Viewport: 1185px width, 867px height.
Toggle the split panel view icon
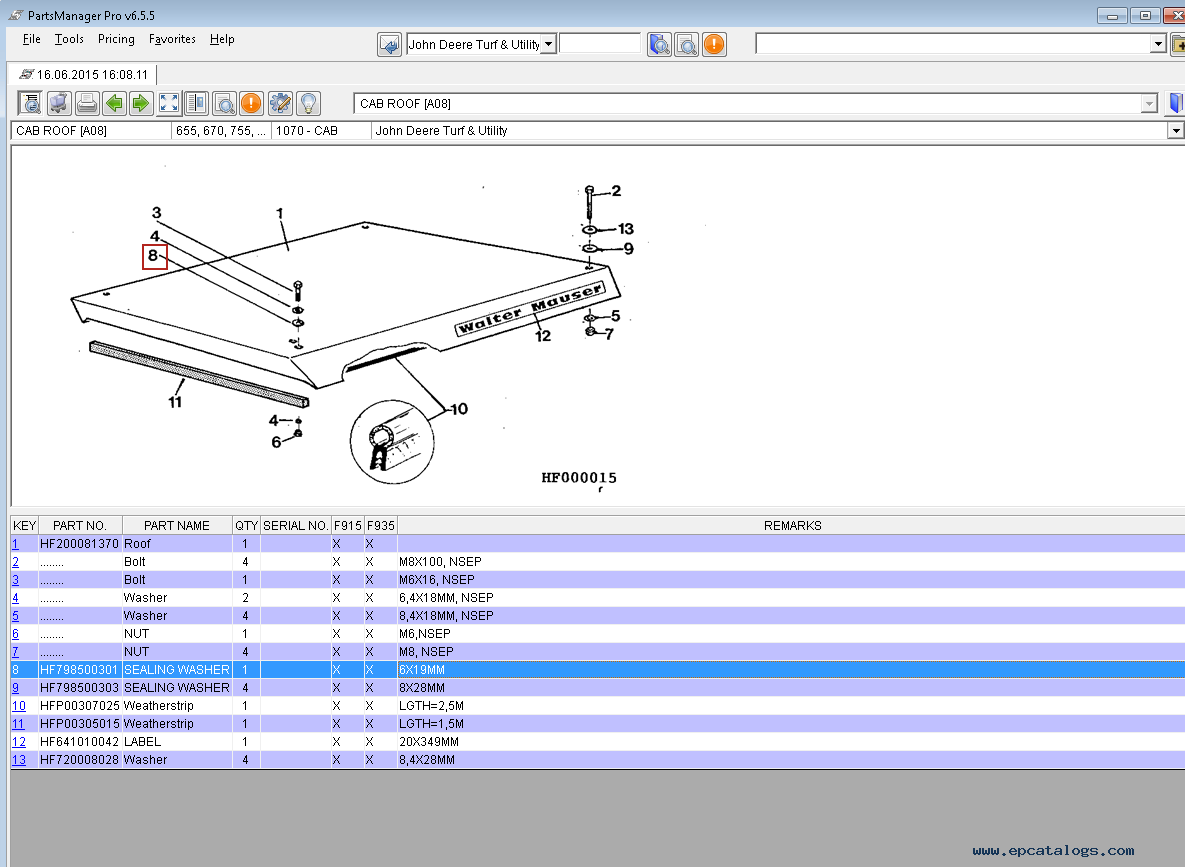(196, 103)
